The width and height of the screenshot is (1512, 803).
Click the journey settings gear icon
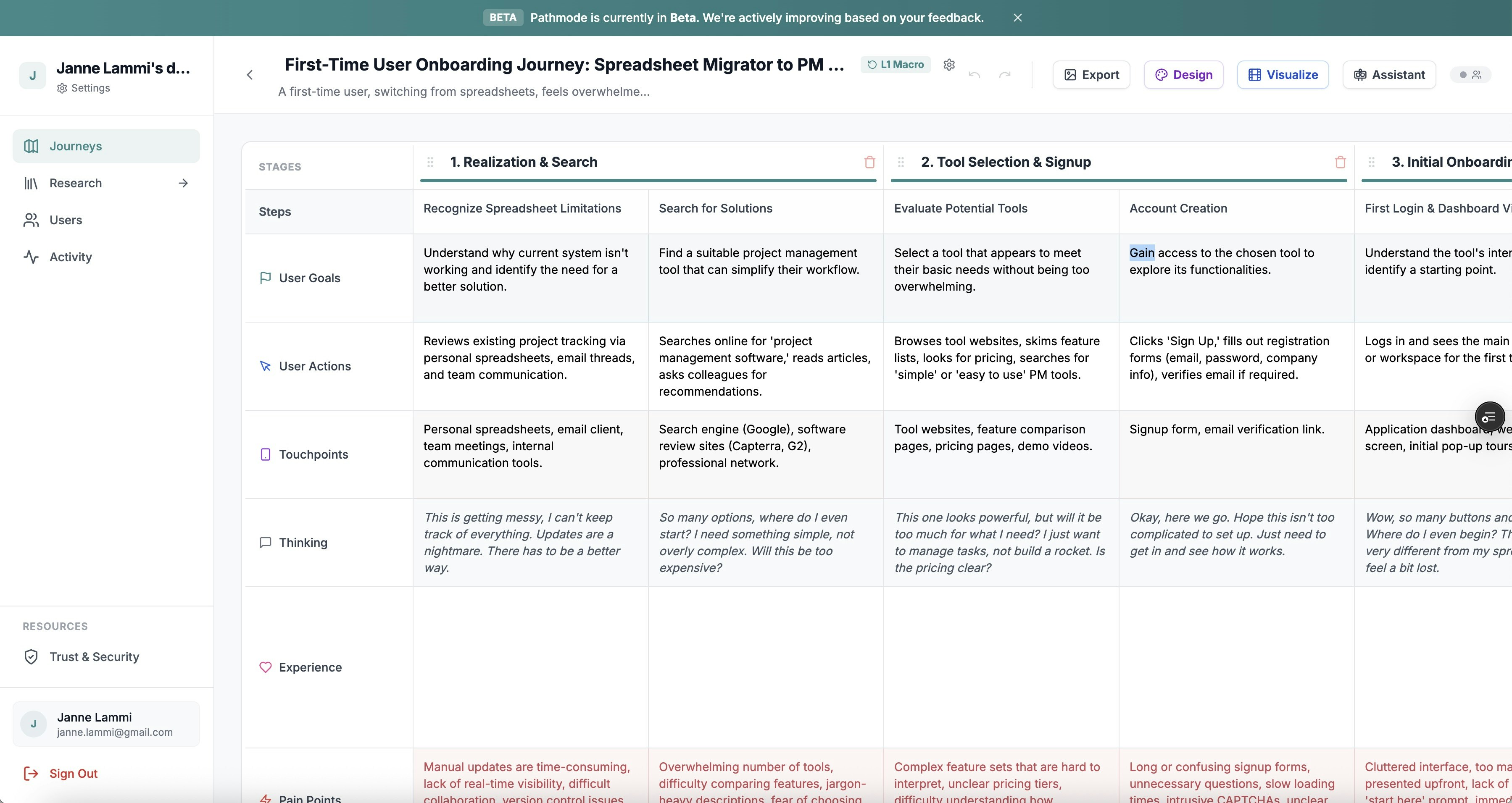click(x=948, y=65)
